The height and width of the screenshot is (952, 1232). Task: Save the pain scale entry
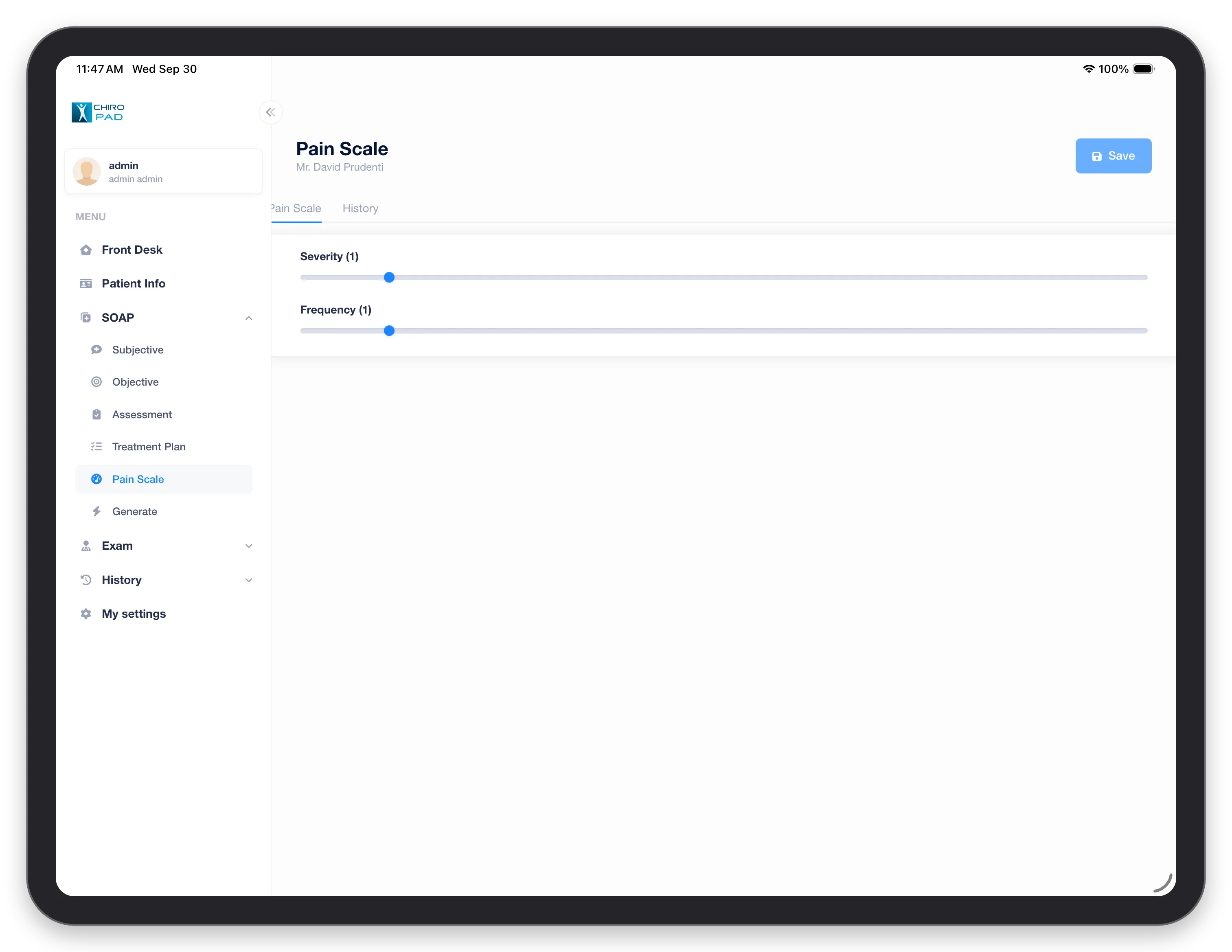pyautogui.click(x=1113, y=156)
